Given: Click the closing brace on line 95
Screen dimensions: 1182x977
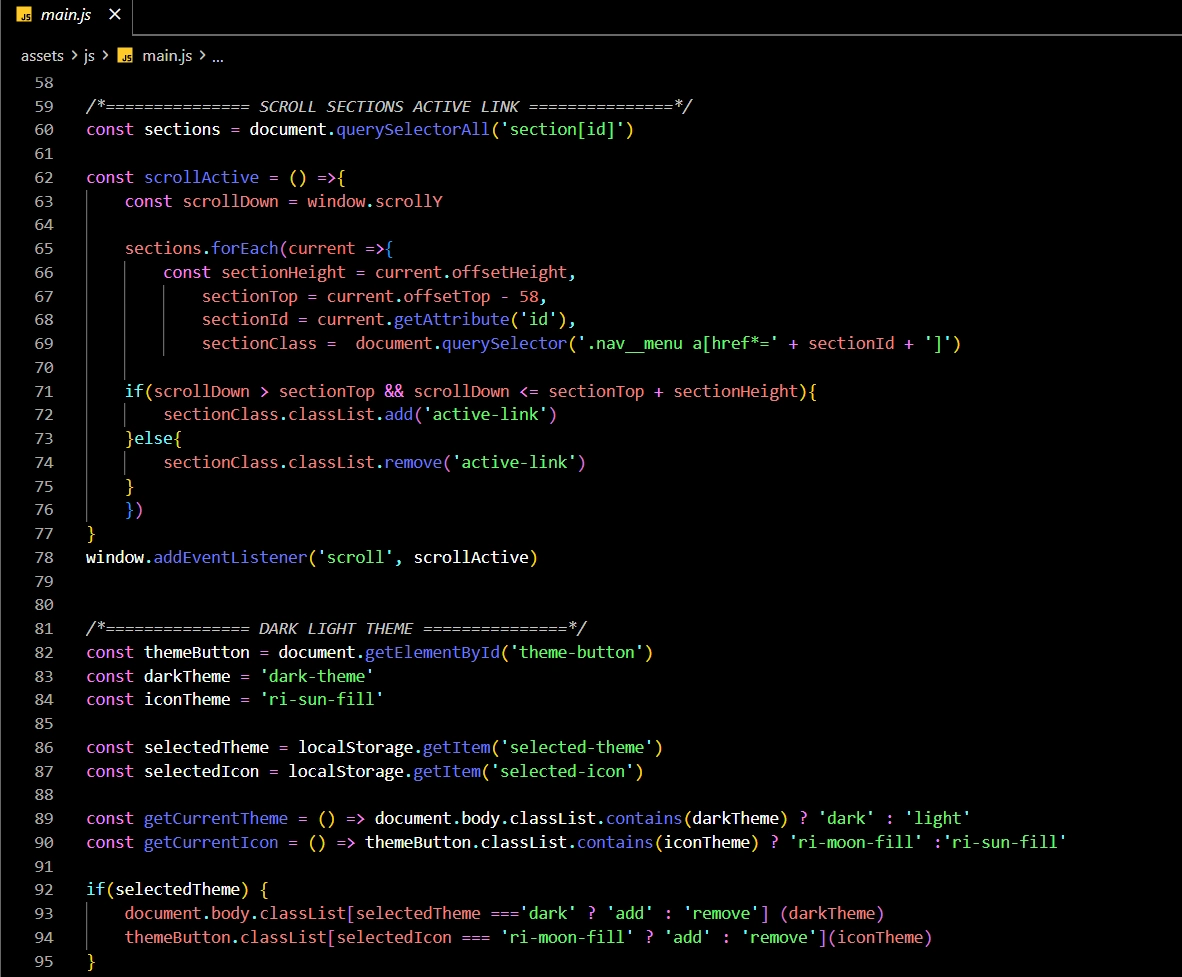Looking at the screenshot, I should [x=90, y=962].
